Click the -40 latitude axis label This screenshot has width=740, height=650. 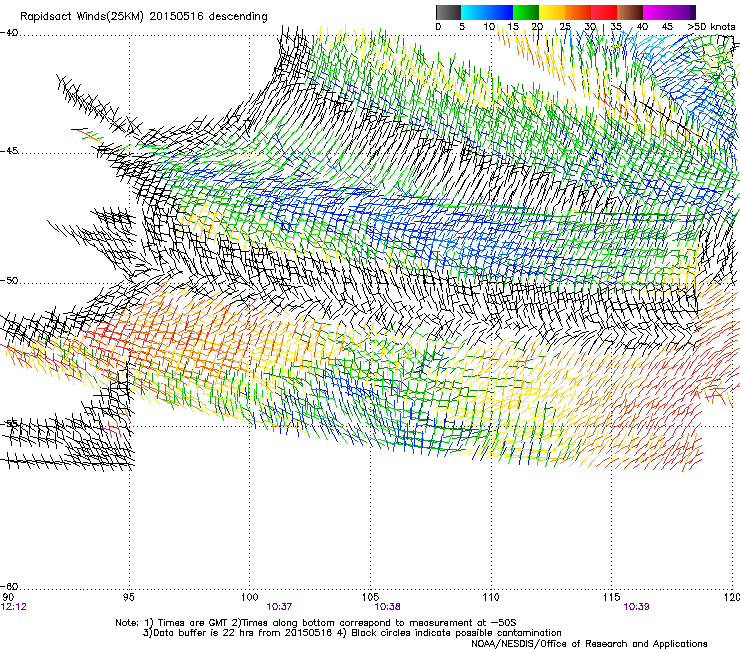click(x=9, y=33)
